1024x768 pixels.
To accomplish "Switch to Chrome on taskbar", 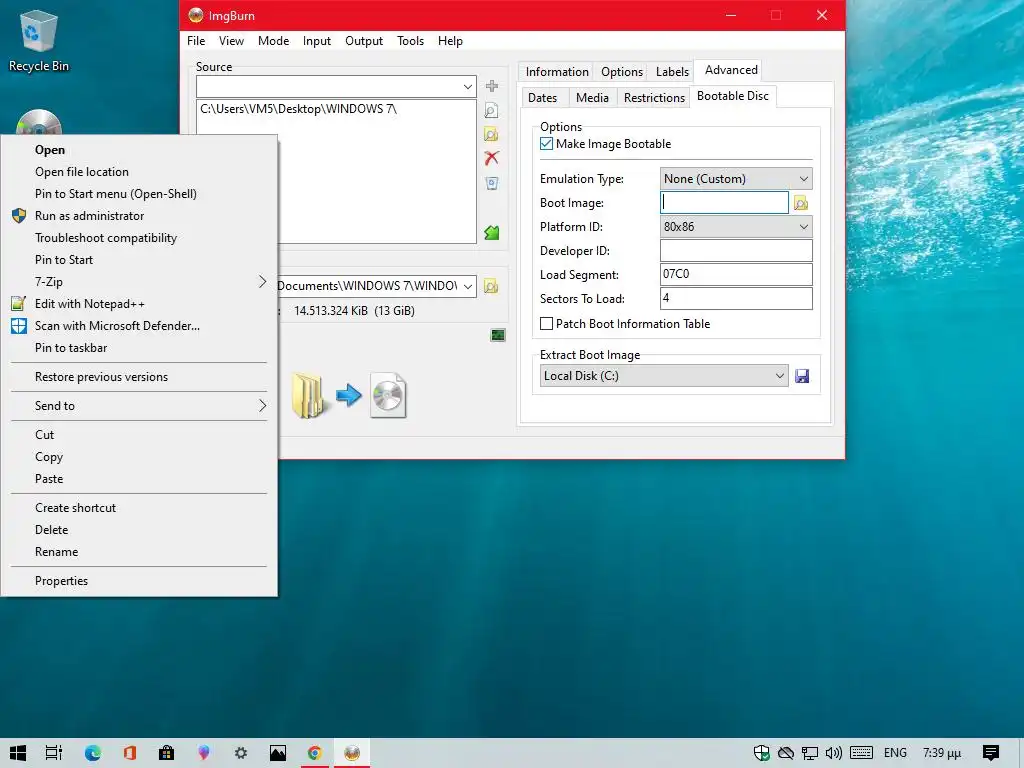I will click(315, 753).
